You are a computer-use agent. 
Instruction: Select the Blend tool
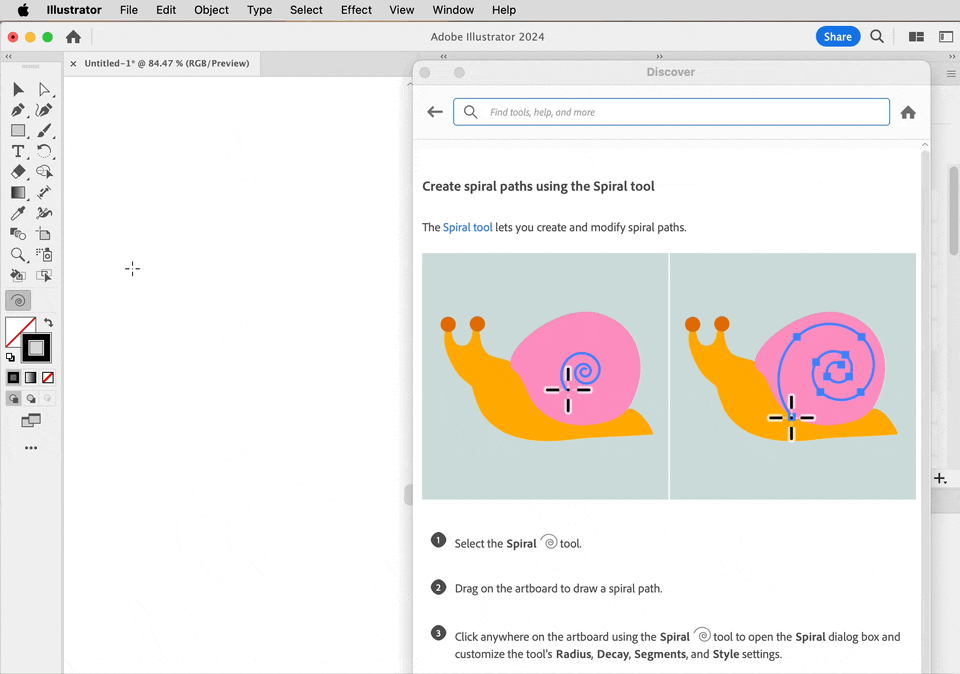click(18, 234)
